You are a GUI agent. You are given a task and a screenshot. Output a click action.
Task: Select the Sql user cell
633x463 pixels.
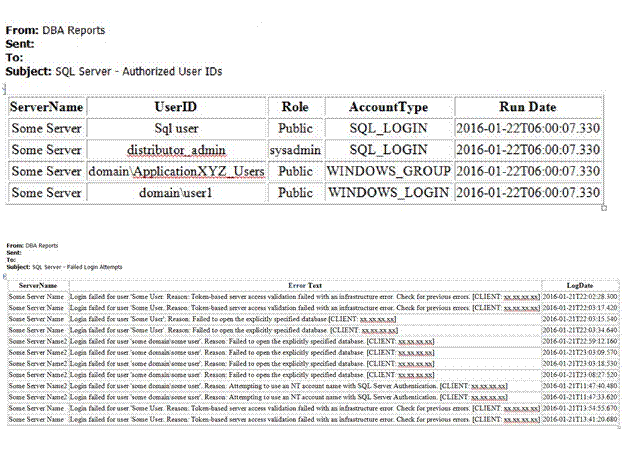pos(175,128)
